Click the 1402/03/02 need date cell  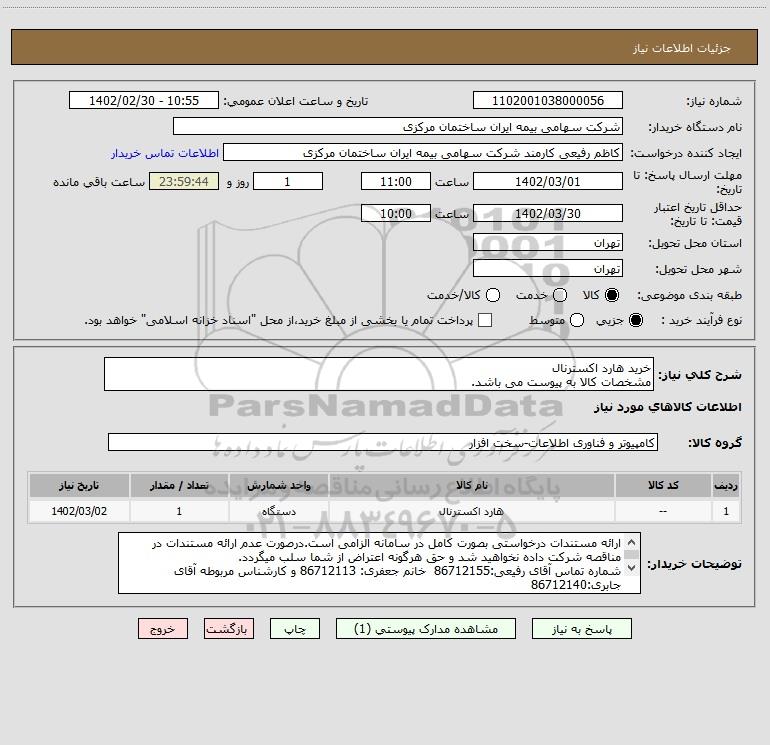click(x=79, y=511)
